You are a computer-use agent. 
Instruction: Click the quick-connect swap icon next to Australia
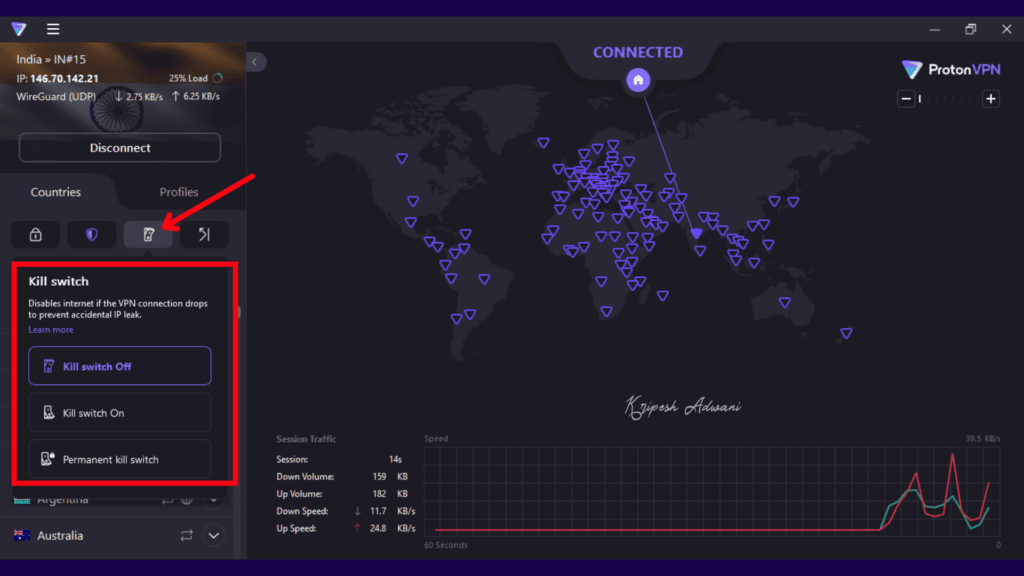[185, 535]
